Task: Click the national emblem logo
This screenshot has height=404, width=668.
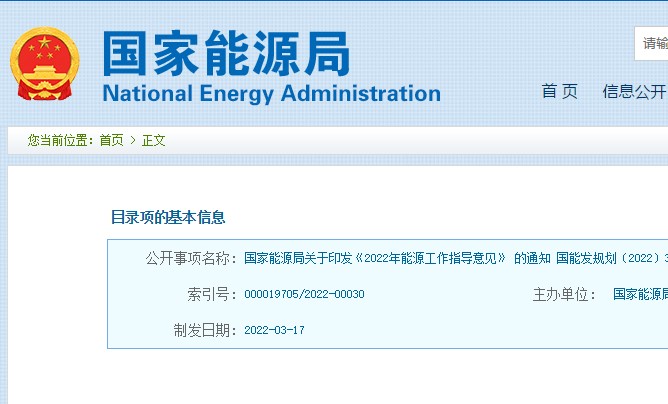Action: pos(45,63)
